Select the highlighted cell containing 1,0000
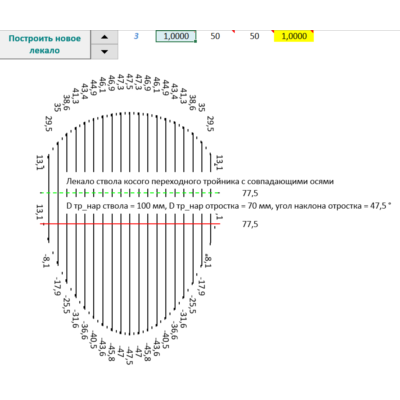Image resolution: width=400 pixels, height=400 pixels. (x=176, y=36)
